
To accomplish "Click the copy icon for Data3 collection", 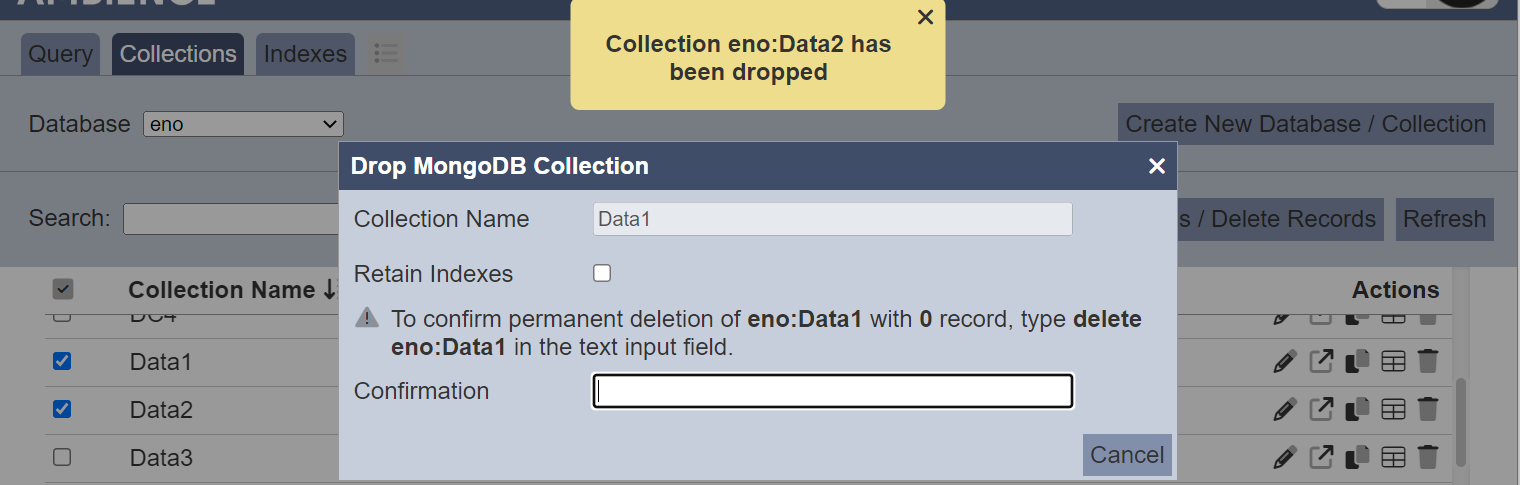I will pyautogui.click(x=1357, y=457).
